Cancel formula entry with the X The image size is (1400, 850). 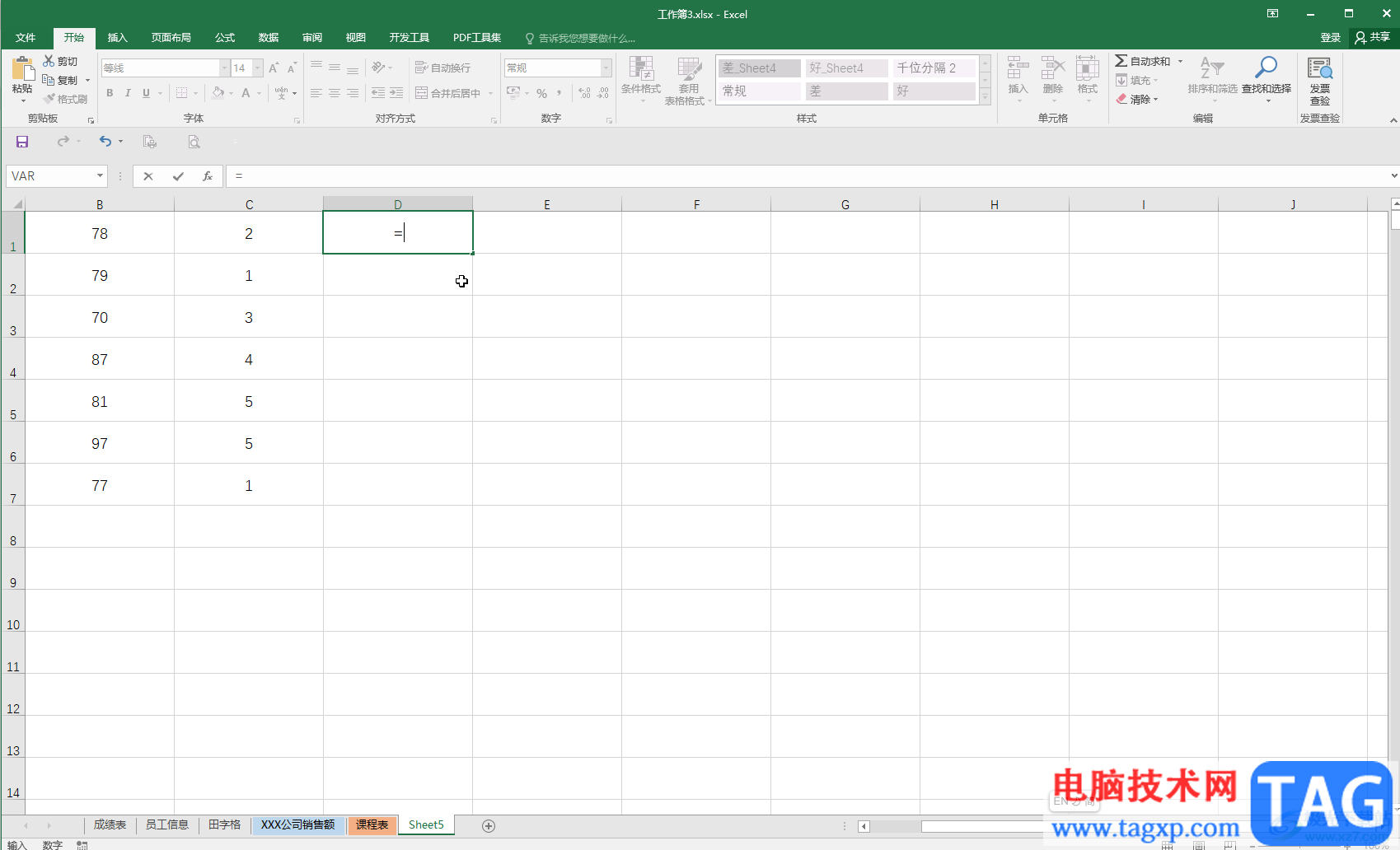(148, 176)
